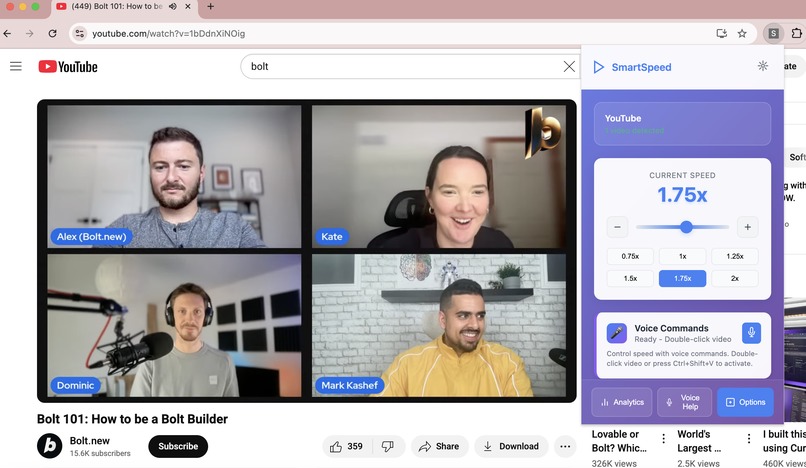The image size is (806, 468).
Task: Close the Bolt 101 browser tab
Action: (188, 6)
